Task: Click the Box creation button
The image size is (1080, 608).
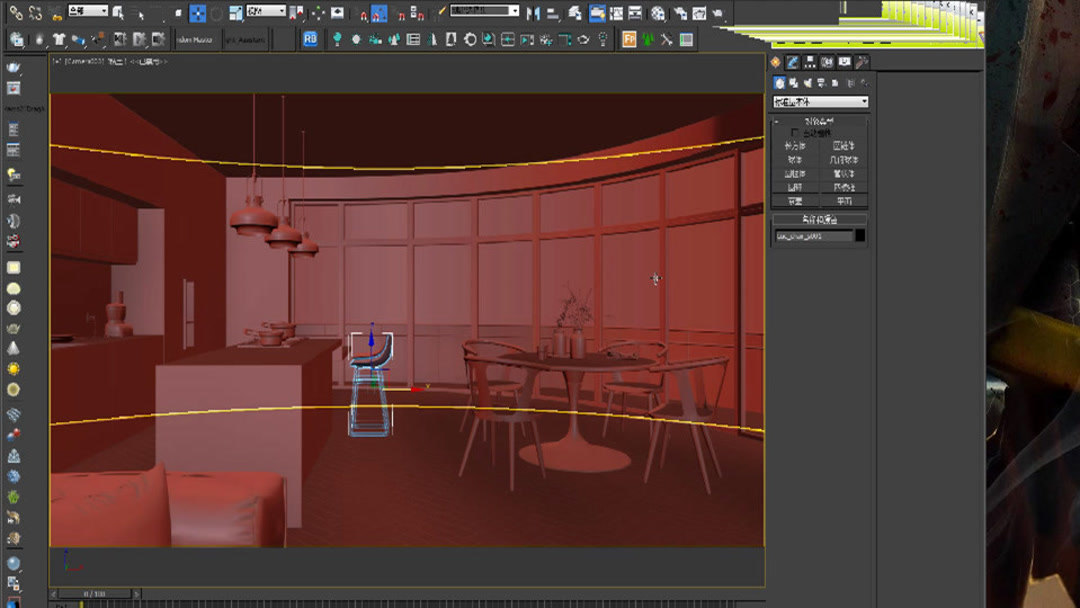Action: [x=794, y=146]
